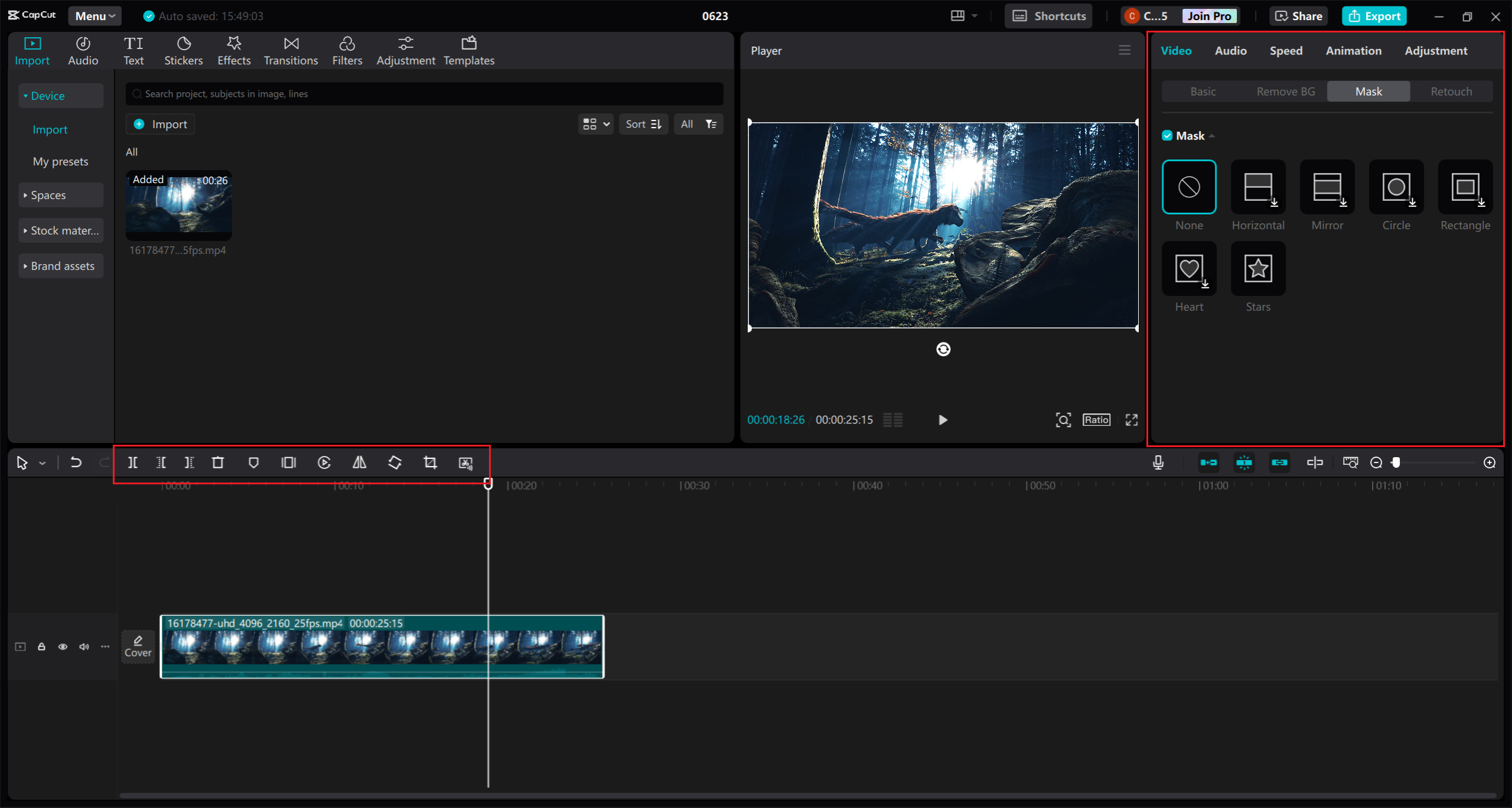Toggle track visibility eye icon

[63, 647]
